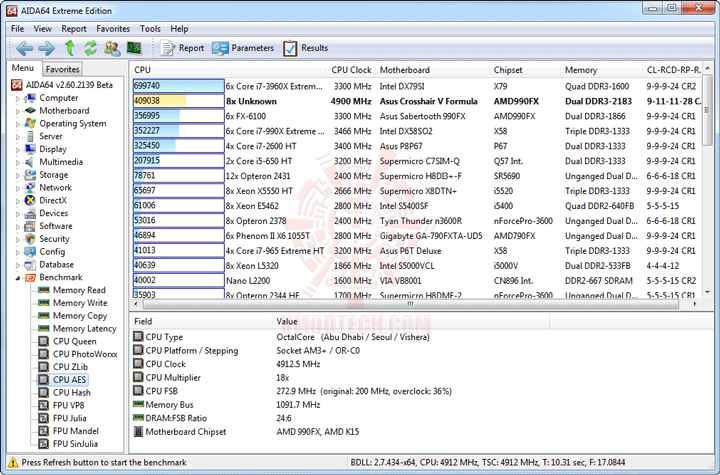Click the green monitor graph toolbar icon
Screen dimensions: 720x475
click(134, 47)
